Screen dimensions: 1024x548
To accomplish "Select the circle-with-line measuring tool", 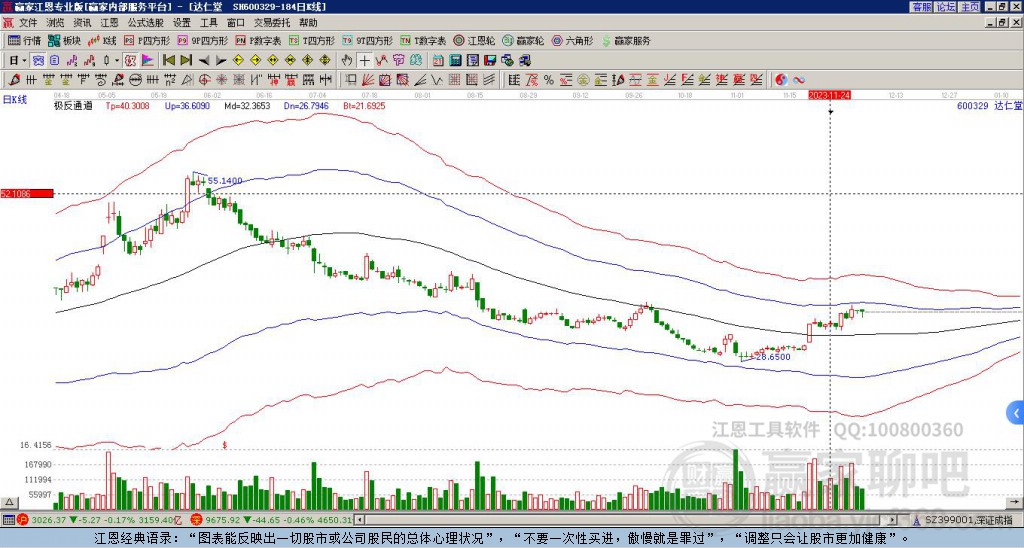I will (135, 80).
